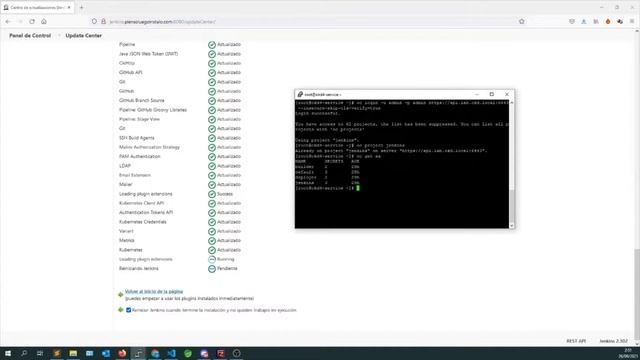Select 'Authentication Tokens API' text
This screenshot has height=360, width=640.
click(146, 212)
